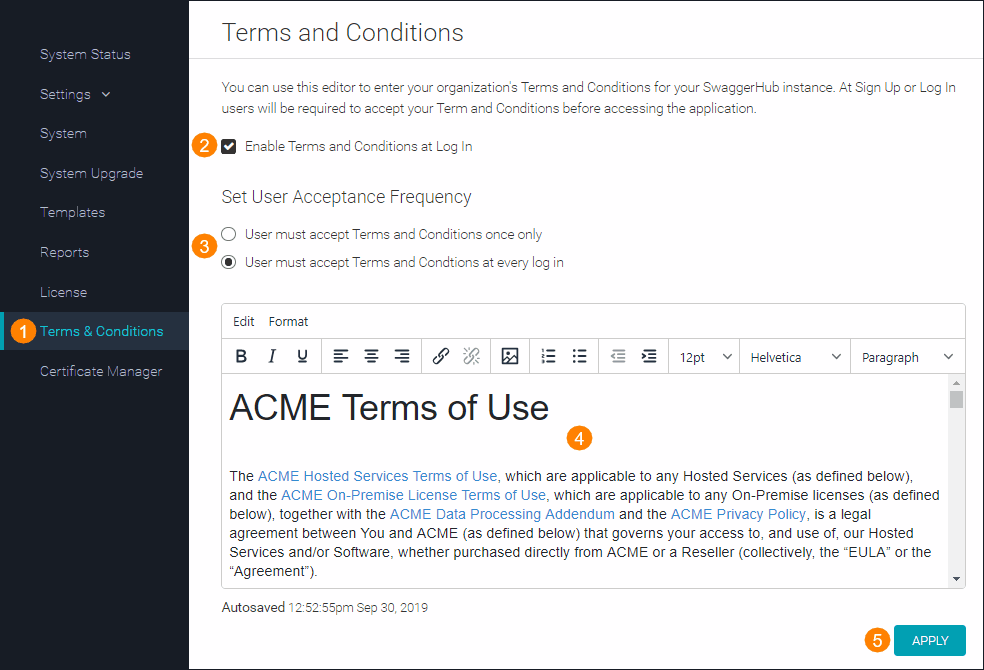Image resolution: width=984 pixels, height=670 pixels.
Task: Enable Terms and Conditions at Log In
Action: click(229, 145)
